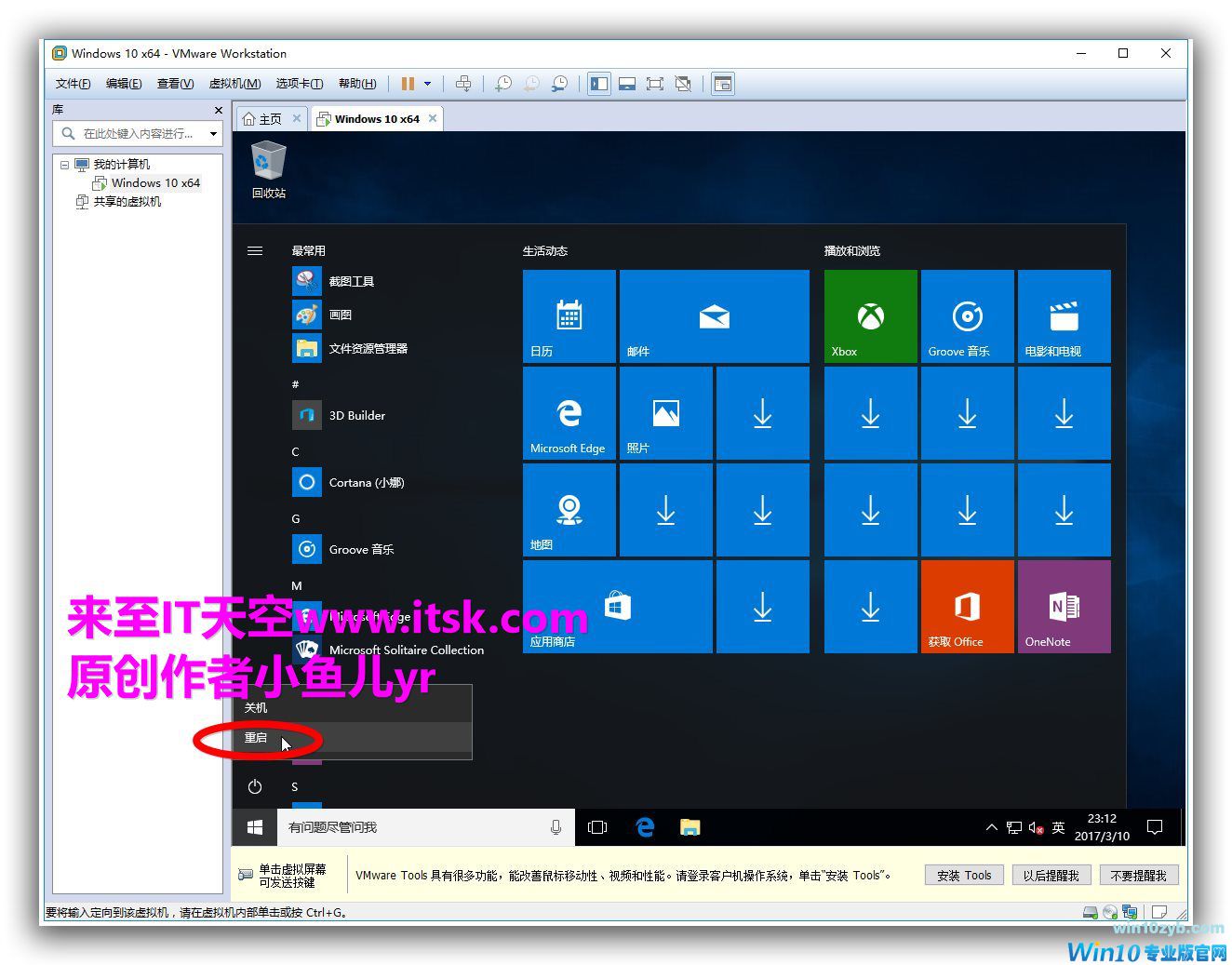Screen dimensions: 1232x965
Task: Close the 库 library panel
Action: coord(219,110)
